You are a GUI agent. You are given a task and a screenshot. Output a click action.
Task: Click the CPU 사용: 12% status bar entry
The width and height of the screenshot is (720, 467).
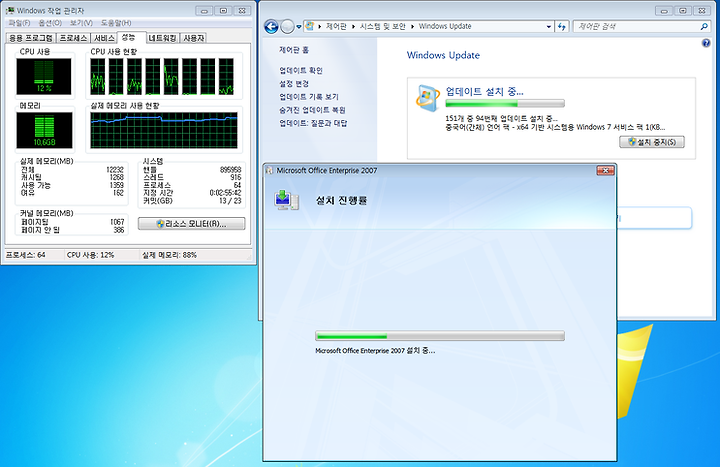click(x=90, y=255)
